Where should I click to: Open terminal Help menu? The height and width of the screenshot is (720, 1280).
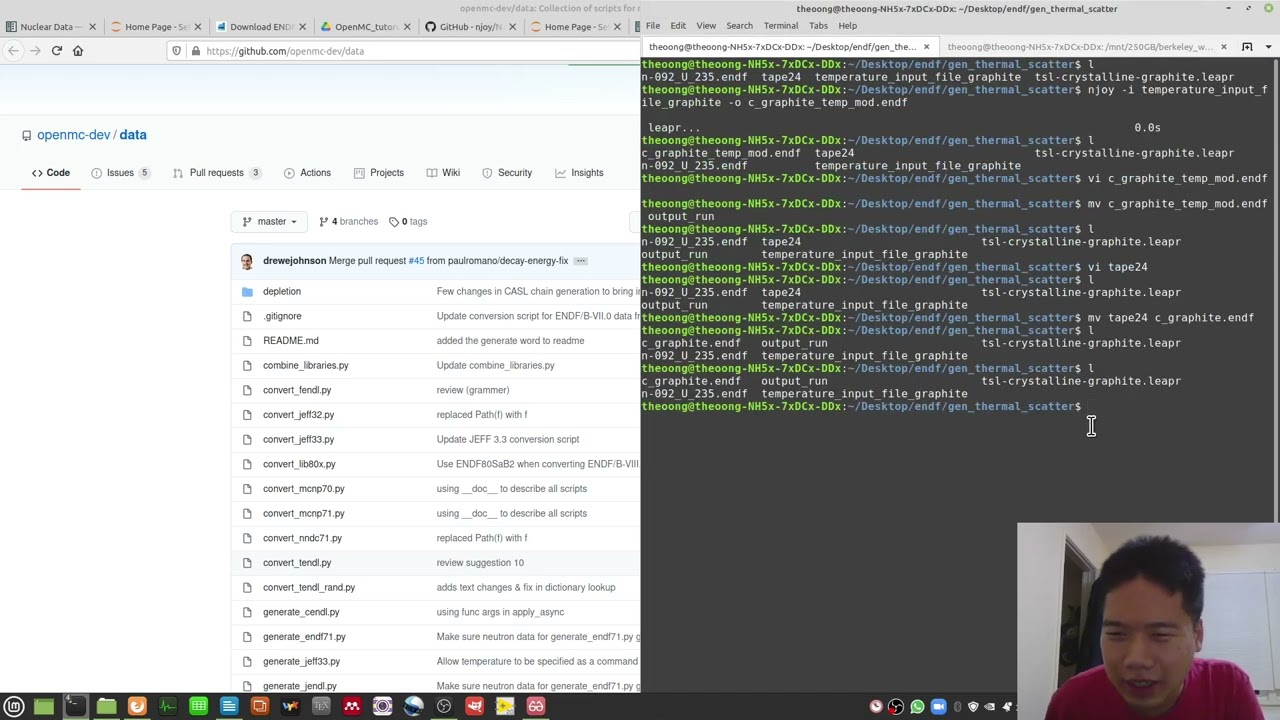847,26
